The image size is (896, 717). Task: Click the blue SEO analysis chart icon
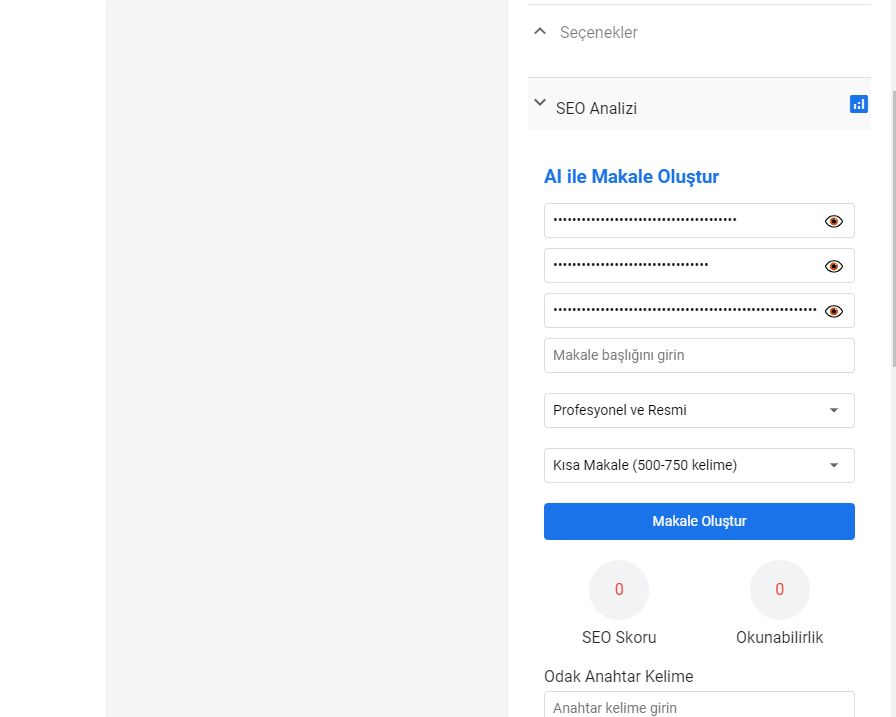coord(858,104)
